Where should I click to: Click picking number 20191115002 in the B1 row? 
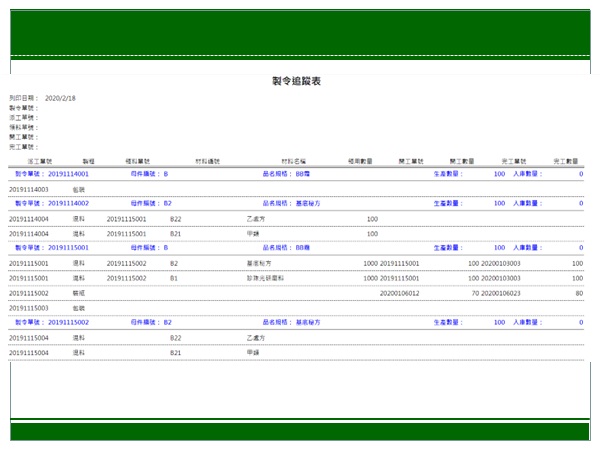click(126, 278)
